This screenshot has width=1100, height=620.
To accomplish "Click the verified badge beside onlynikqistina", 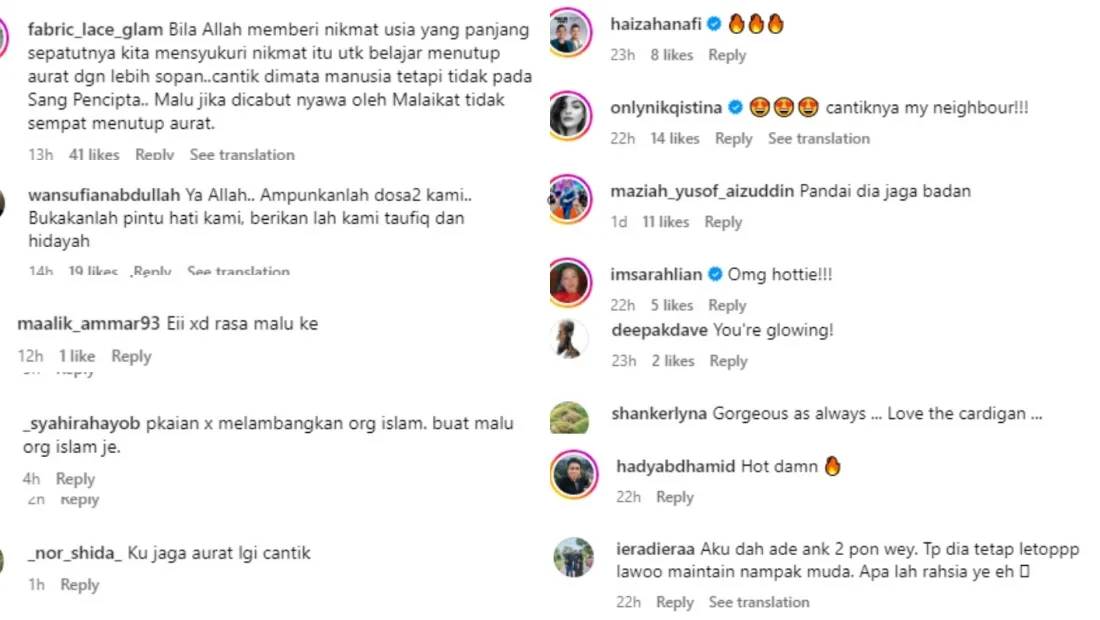I will click(x=735, y=107).
